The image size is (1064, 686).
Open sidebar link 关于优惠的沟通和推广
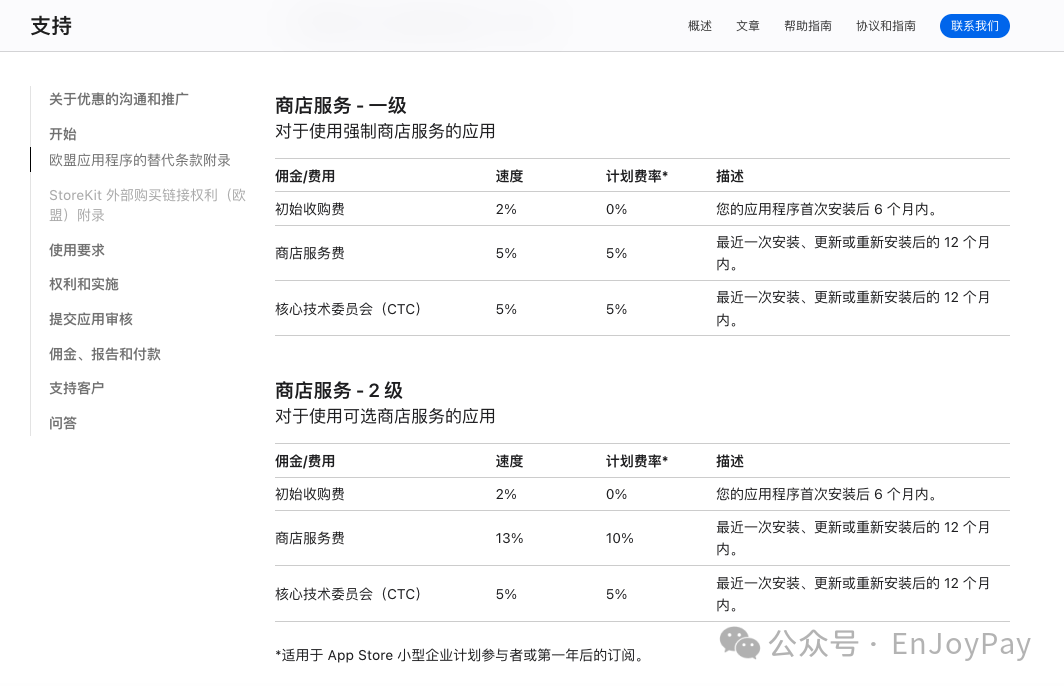tap(119, 99)
